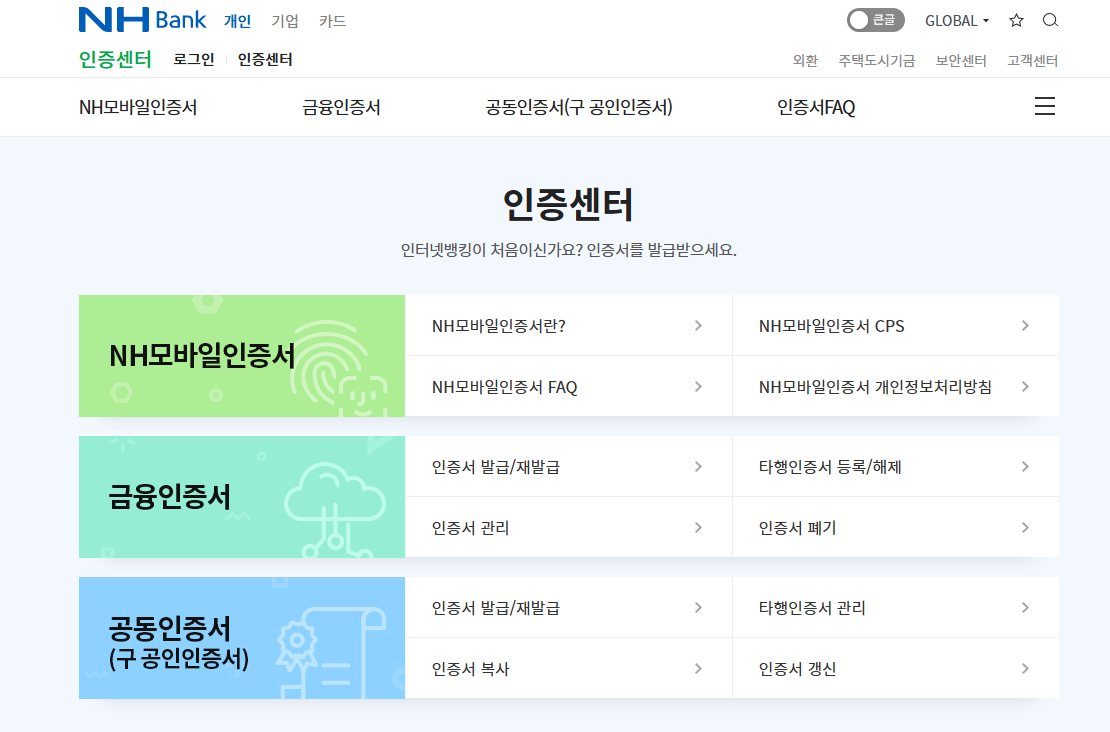Click the blue 공동인증서 banner card
Screen dimensions: 1110x732
[242, 638]
